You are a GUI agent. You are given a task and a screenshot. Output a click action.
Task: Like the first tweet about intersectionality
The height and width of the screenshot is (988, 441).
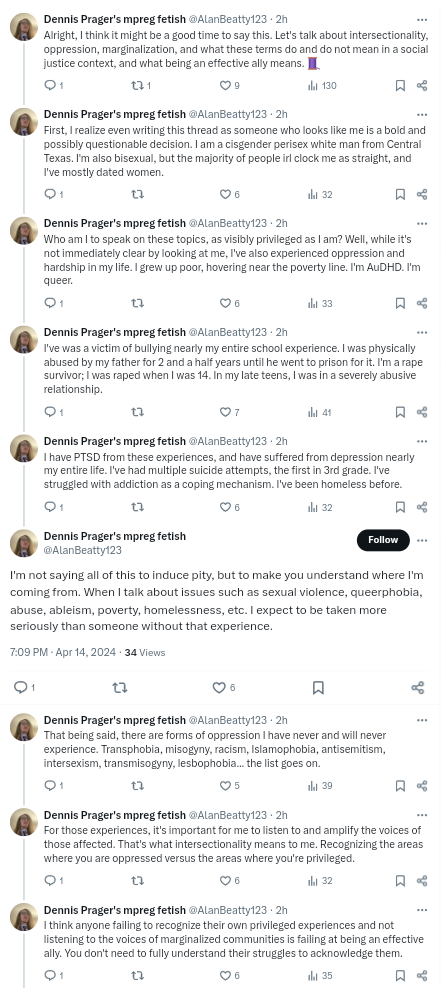pyautogui.click(x=229, y=86)
